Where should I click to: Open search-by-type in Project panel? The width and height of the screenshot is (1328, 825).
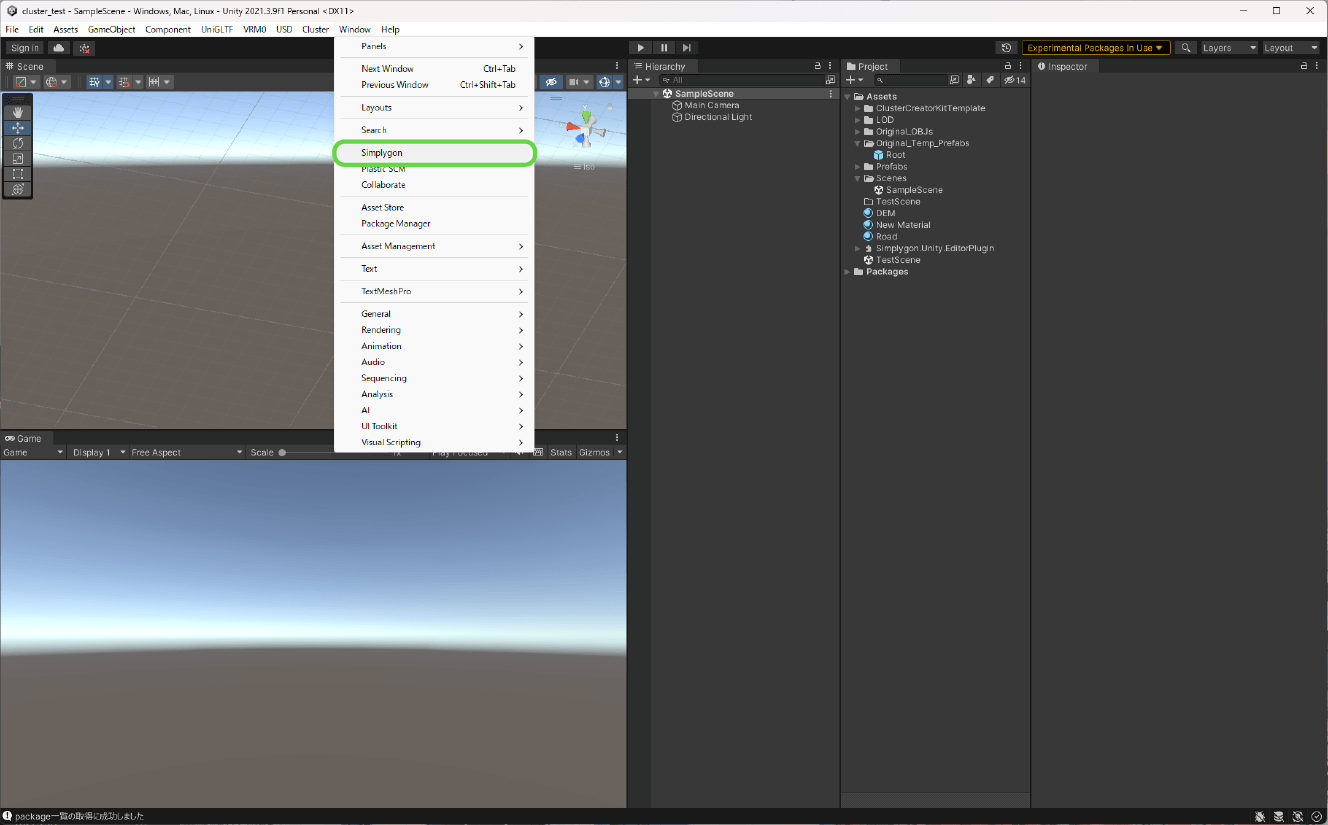point(971,80)
